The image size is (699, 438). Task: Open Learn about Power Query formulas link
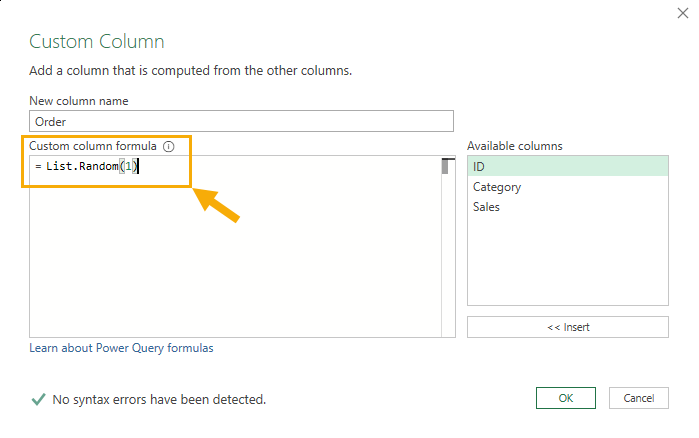(x=121, y=348)
